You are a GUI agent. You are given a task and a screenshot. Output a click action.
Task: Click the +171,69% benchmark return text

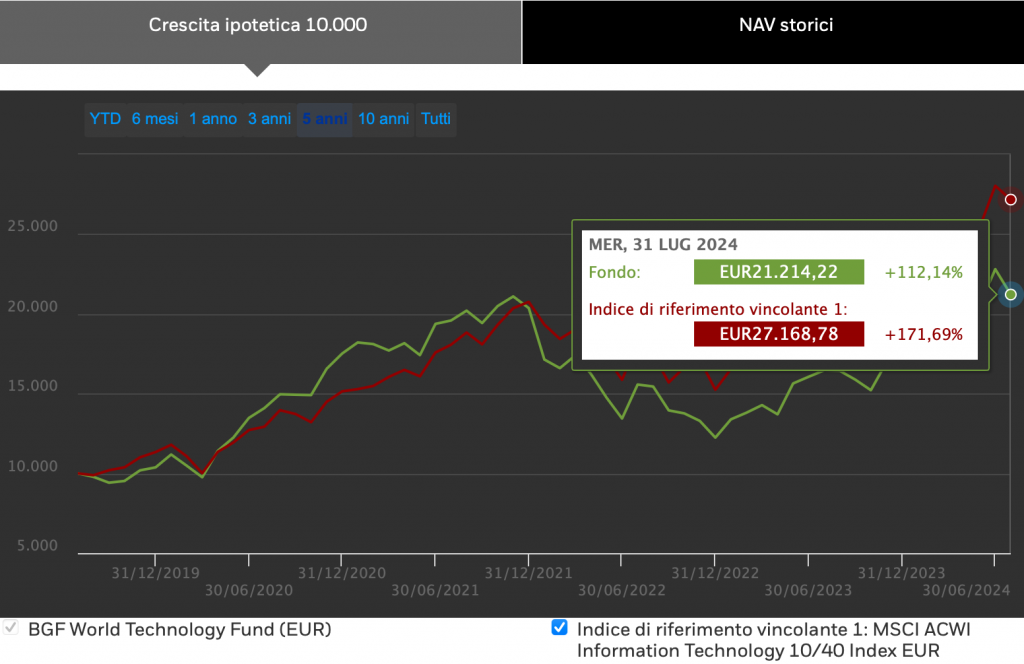click(x=924, y=334)
